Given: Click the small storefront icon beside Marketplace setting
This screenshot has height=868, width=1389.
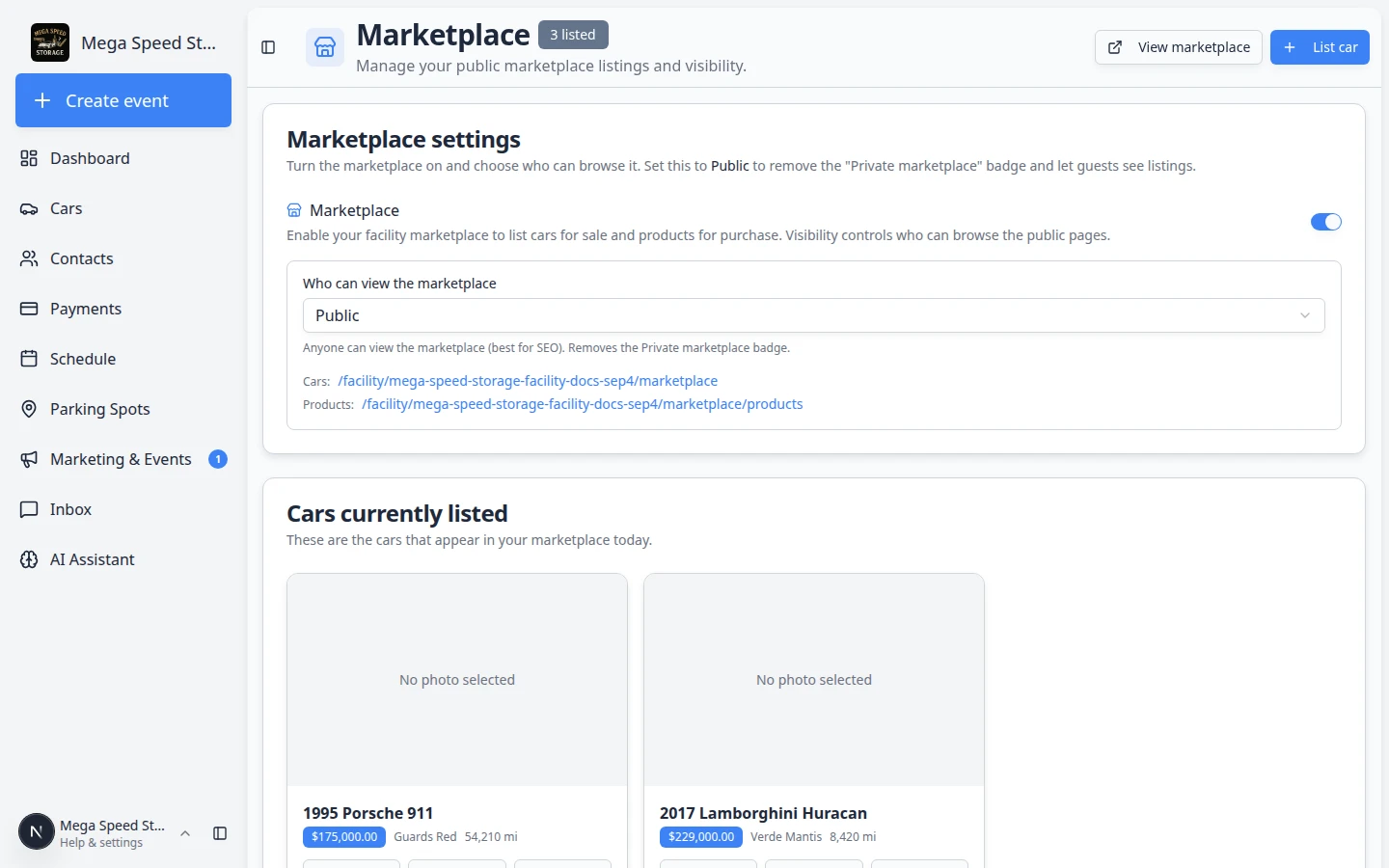Looking at the screenshot, I should tap(294, 210).
